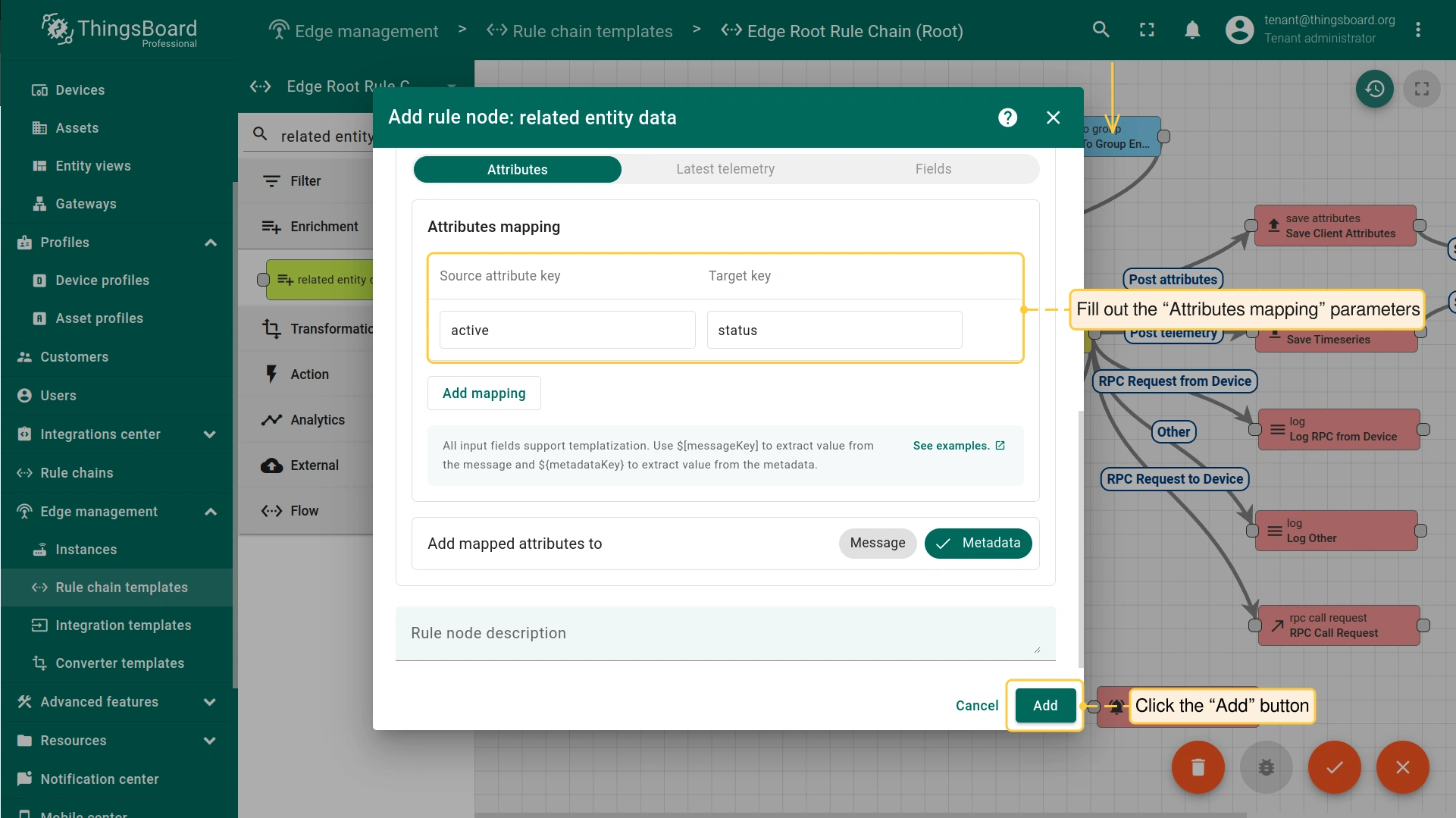Open Rule chains in sidebar
1456x818 pixels.
pyautogui.click(x=77, y=473)
